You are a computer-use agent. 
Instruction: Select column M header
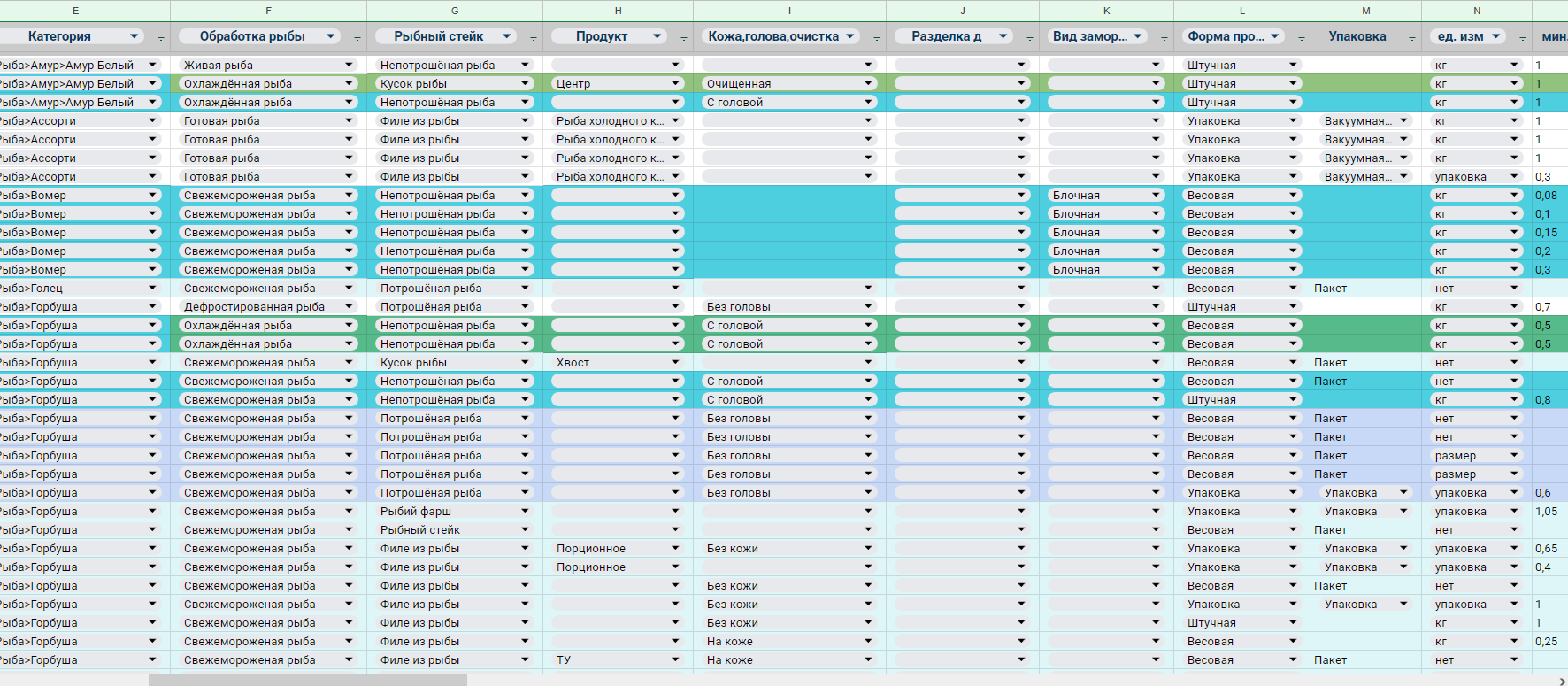[x=1366, y=11]
